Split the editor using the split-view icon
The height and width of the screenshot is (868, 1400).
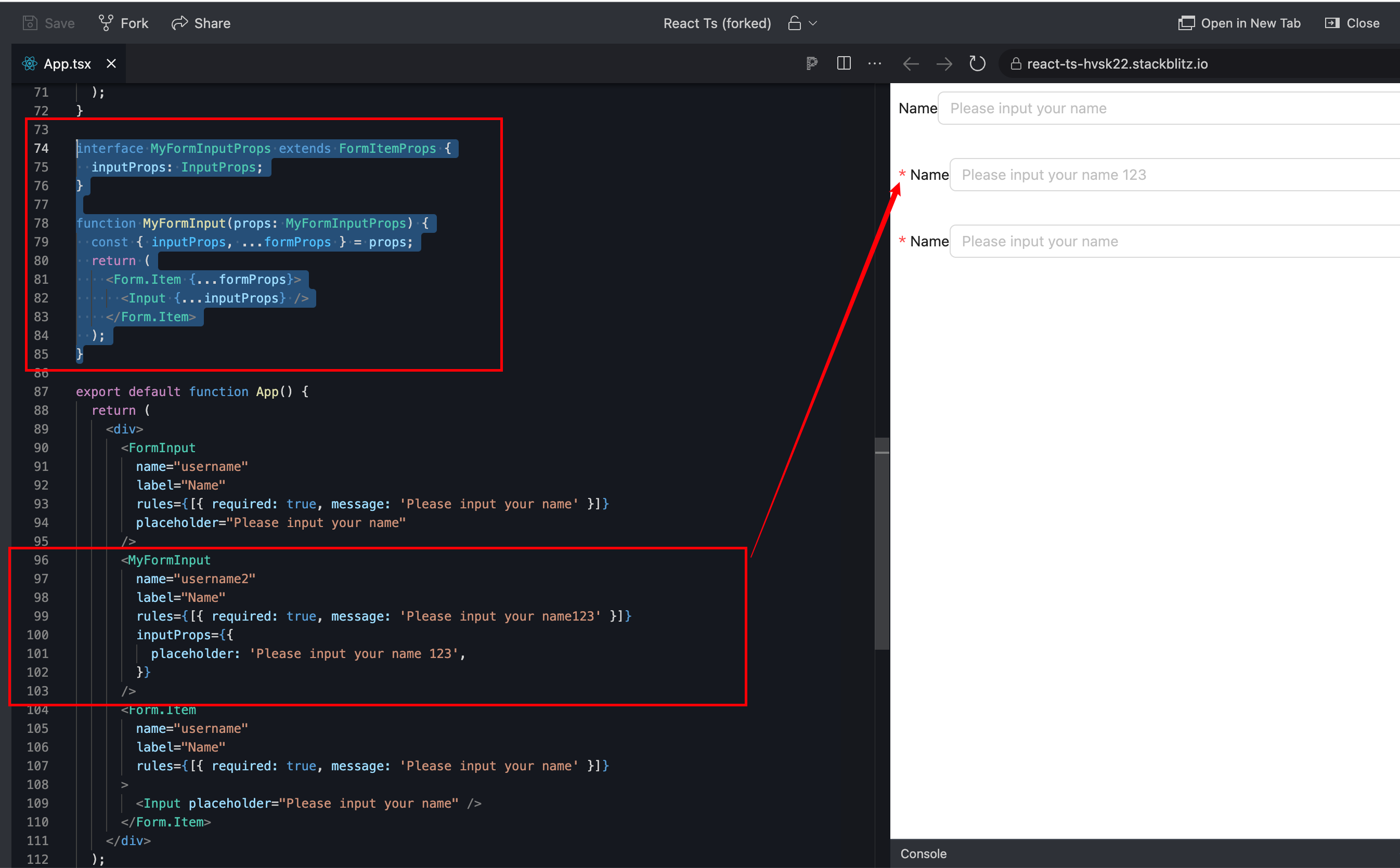[844, 63]
